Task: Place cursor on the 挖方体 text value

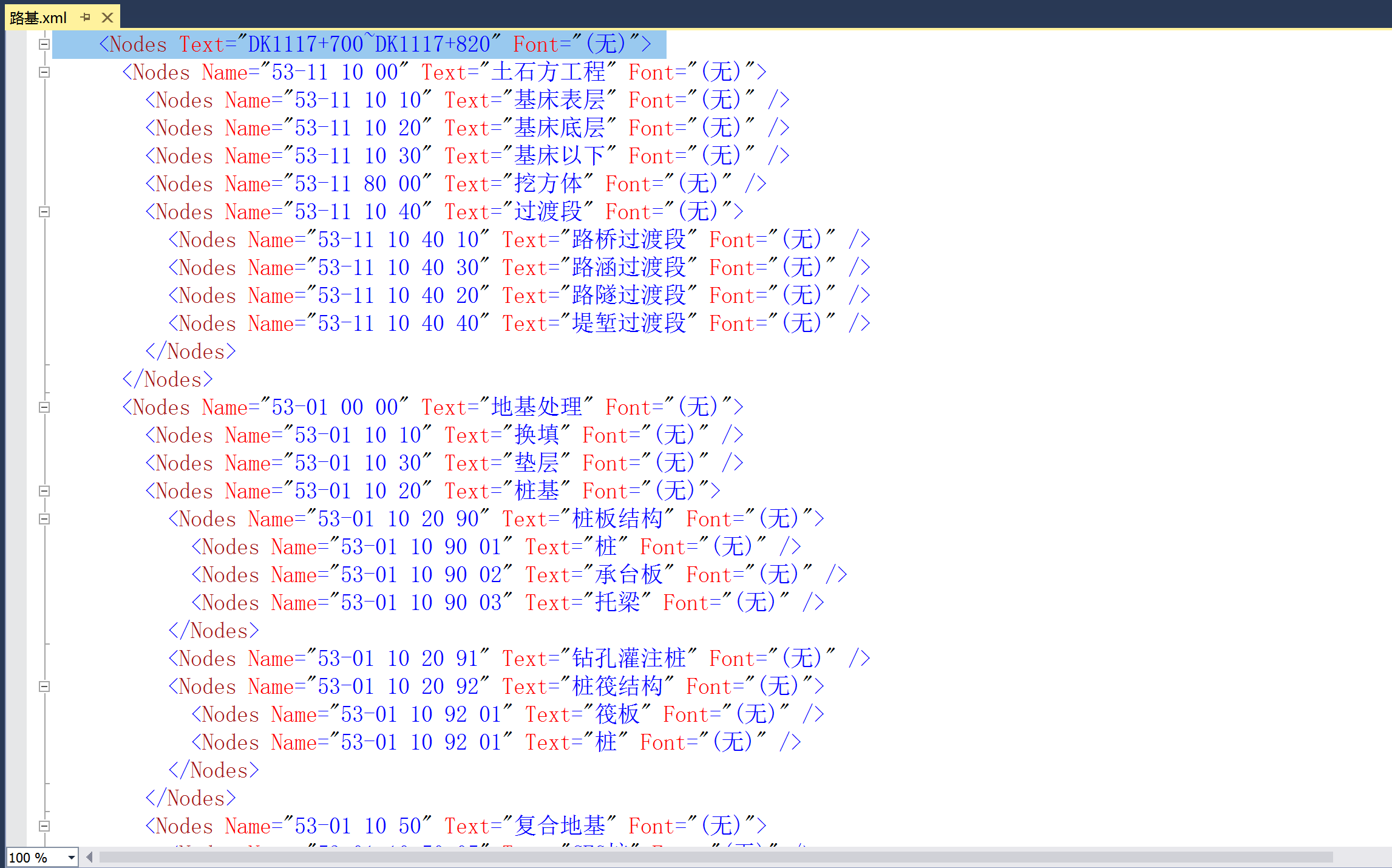Action: click(x=548, y=184)
